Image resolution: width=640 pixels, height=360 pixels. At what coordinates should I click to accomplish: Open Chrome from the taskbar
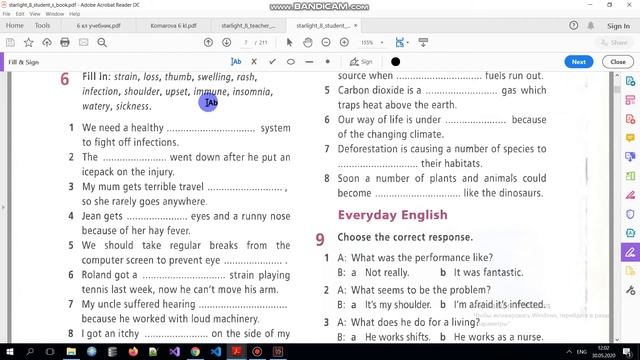(x=195, y=351)
